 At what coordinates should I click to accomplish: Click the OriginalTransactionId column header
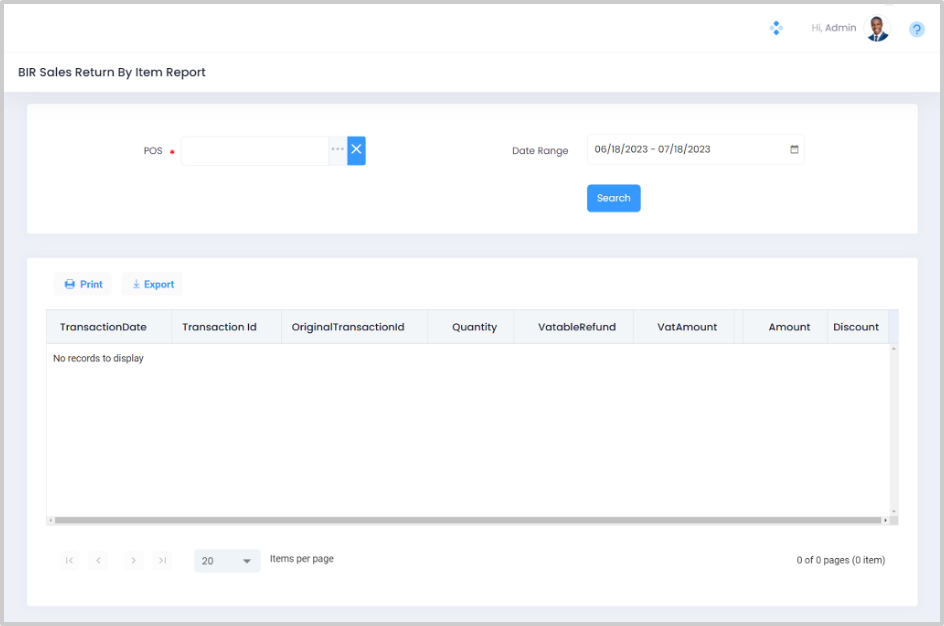(348, 327)
